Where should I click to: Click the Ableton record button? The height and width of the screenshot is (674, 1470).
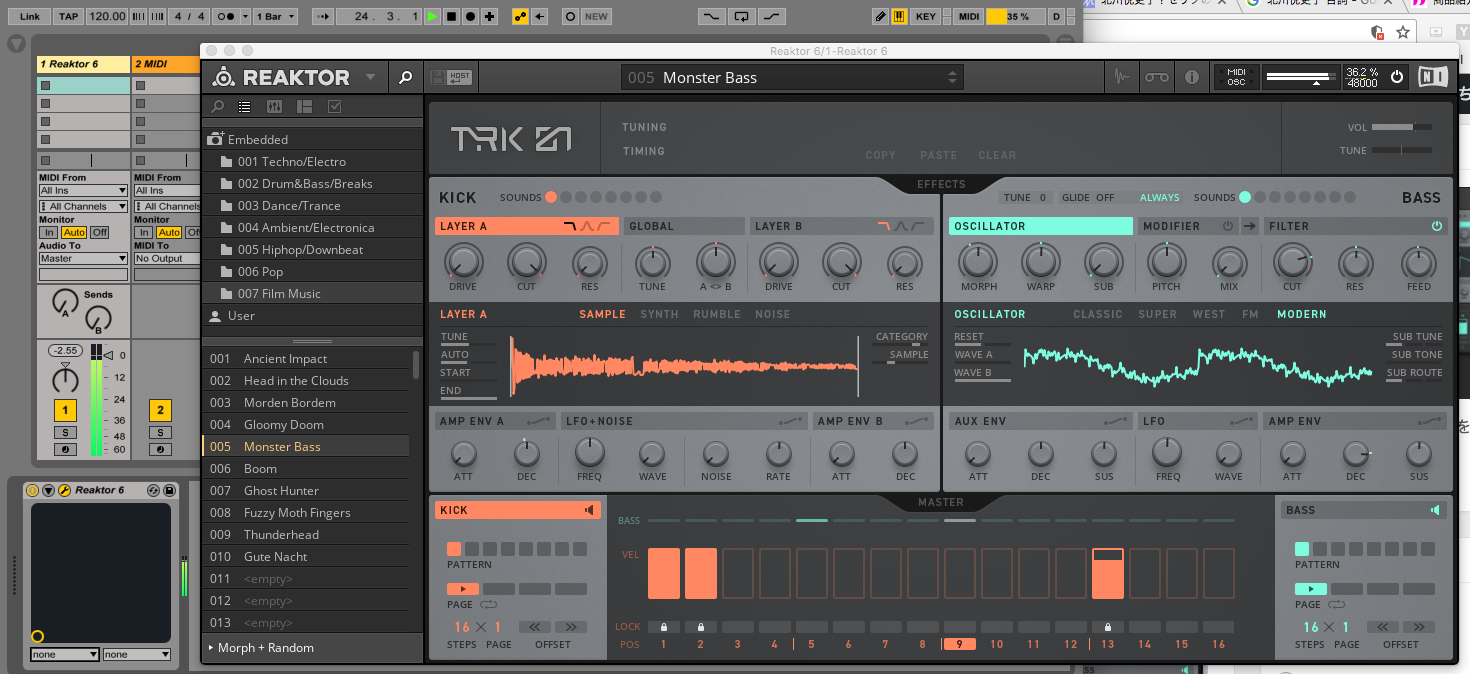coord(470,17)
